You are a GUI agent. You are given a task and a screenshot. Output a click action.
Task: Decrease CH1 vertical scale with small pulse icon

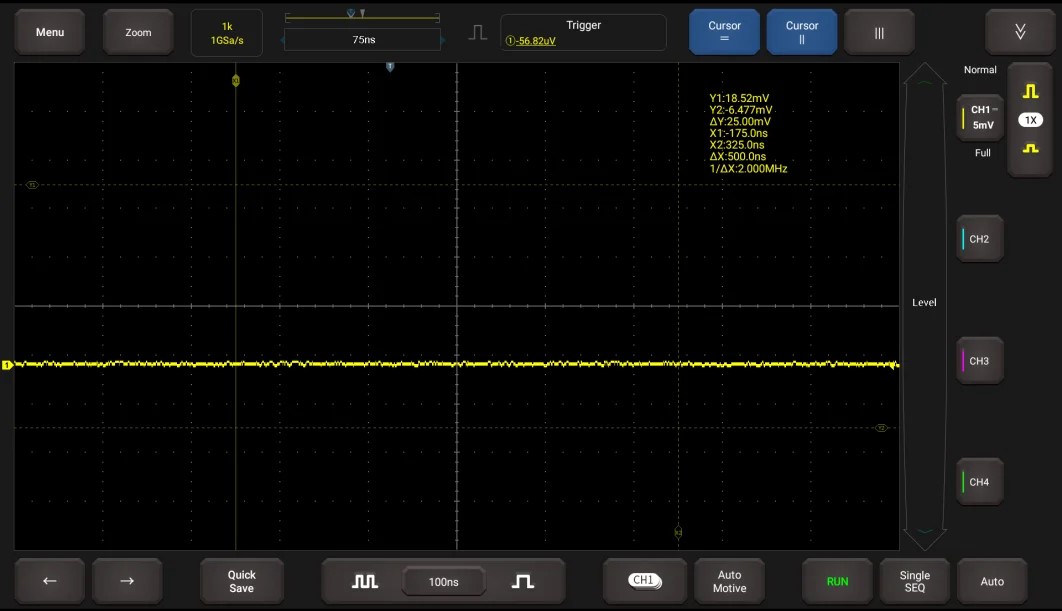click(1030, 148)
